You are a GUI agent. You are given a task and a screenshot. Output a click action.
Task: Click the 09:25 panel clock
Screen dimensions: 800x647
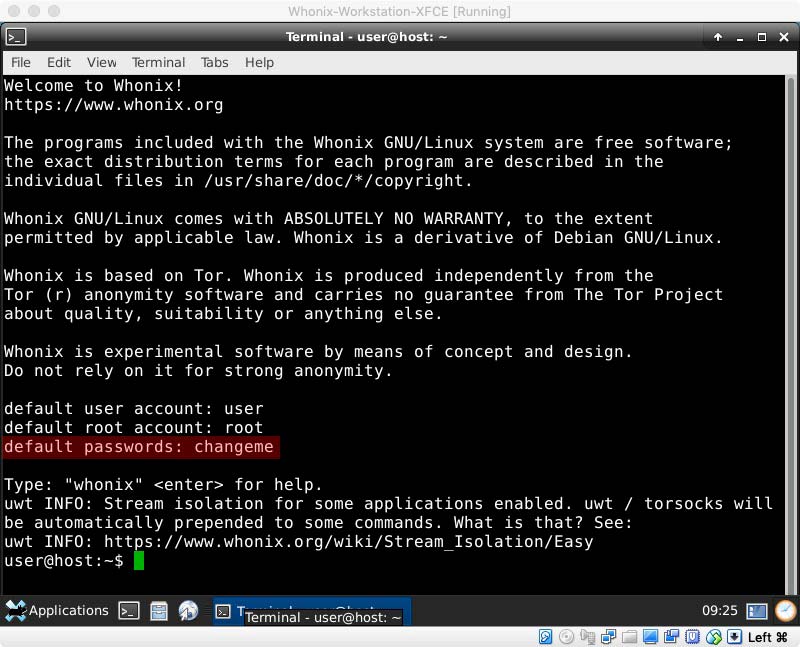[x=720, y=611]
